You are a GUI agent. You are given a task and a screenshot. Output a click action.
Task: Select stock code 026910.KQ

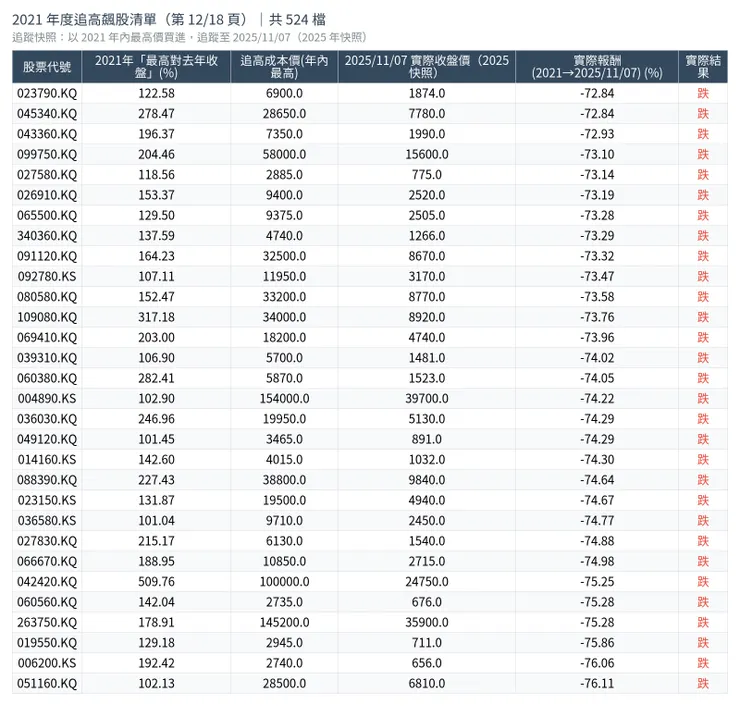pyautogui.click(x=47, y=195)
